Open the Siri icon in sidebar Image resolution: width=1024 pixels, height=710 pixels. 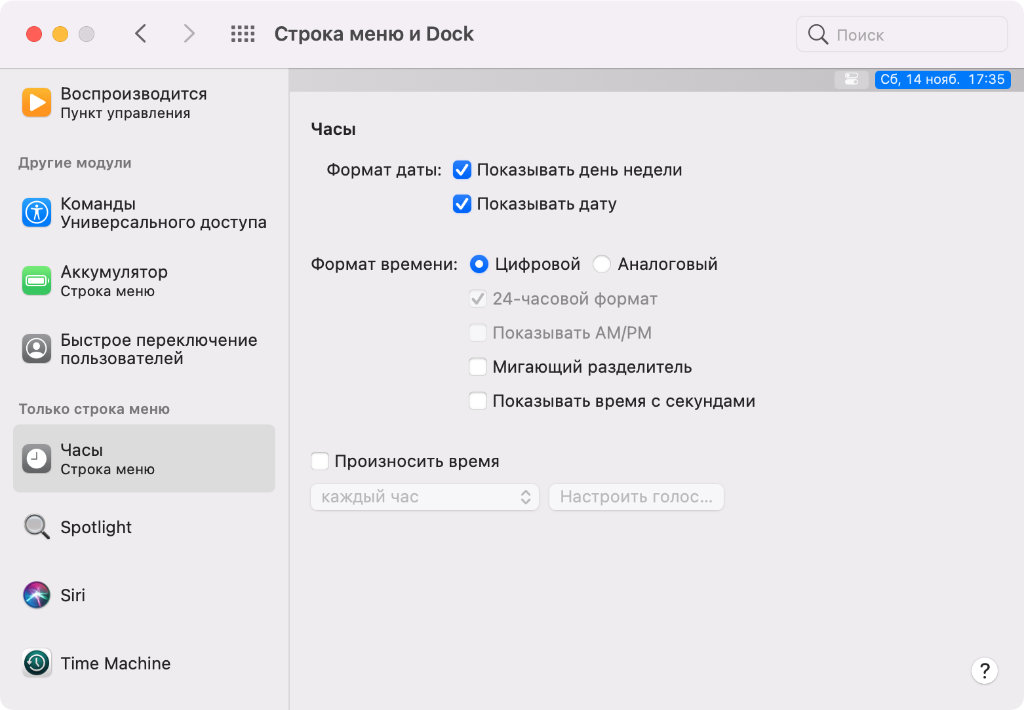pos(37,595)
